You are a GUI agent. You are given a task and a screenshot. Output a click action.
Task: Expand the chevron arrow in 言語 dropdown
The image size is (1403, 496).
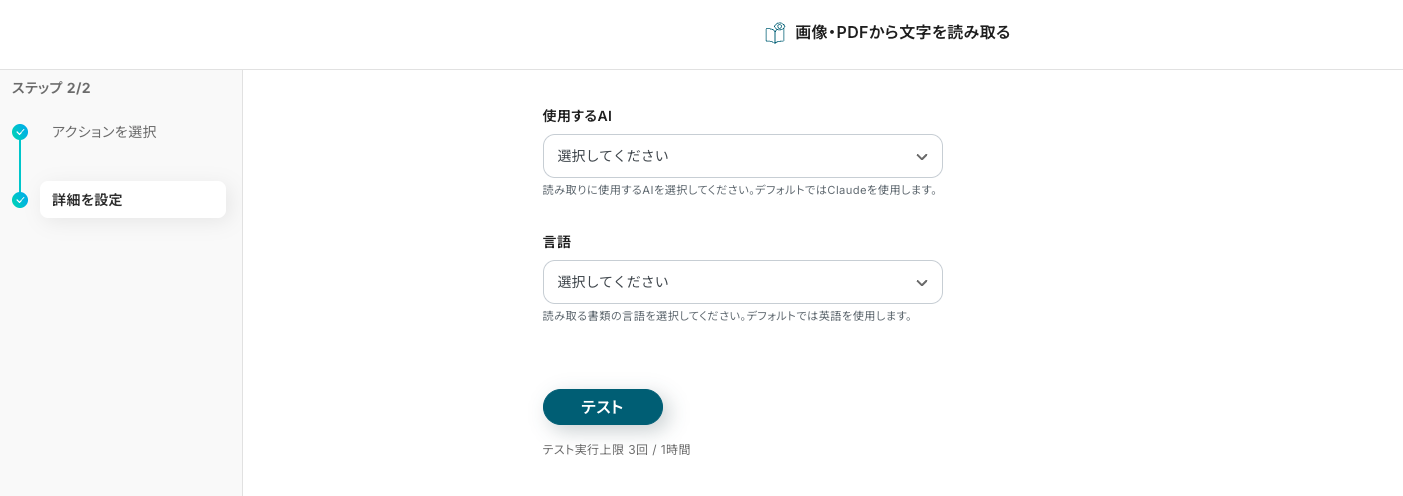click(922, 283)
